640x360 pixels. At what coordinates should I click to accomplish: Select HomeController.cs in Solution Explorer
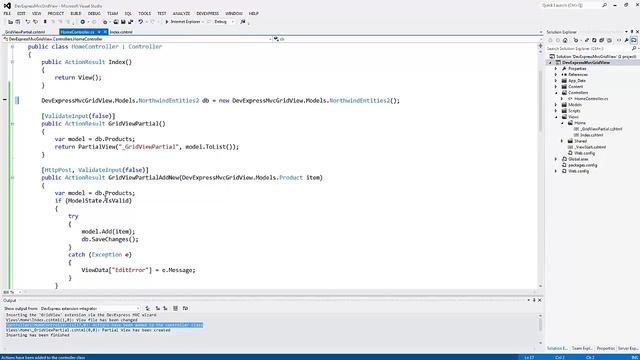[591, 99]
